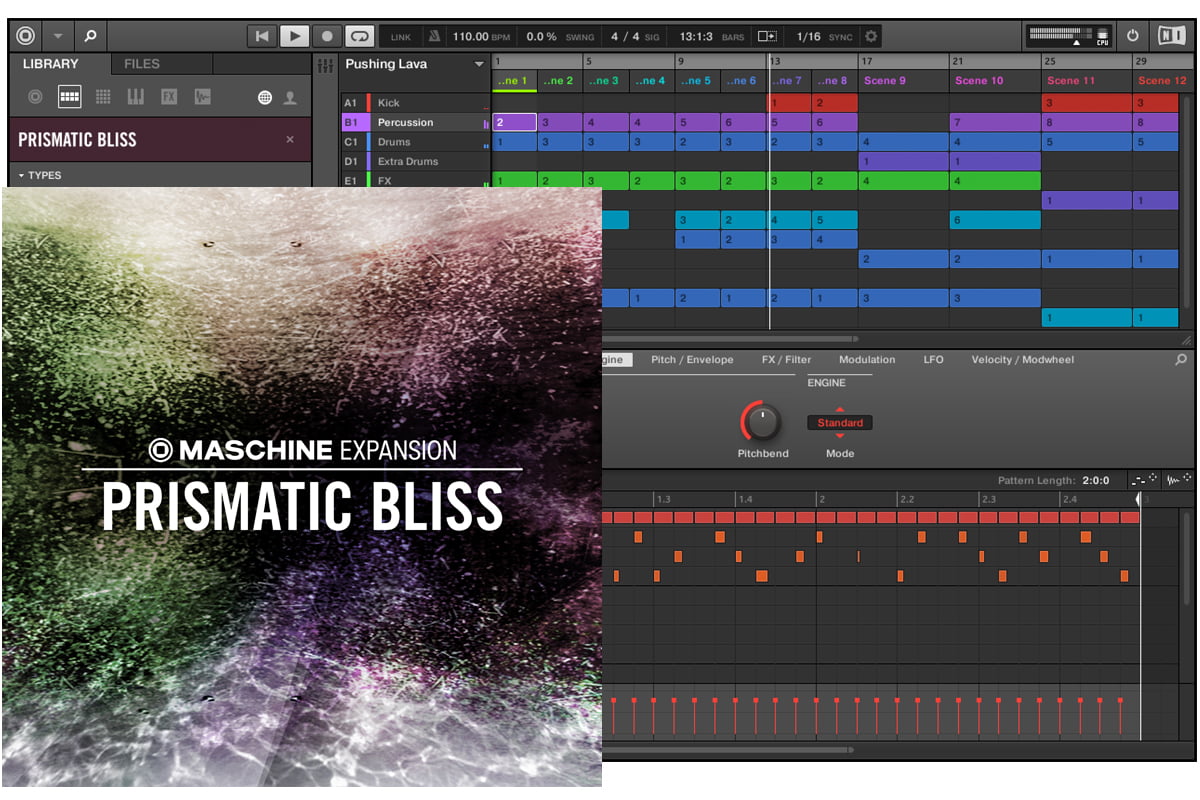Click the plug-in panel magnifier icon
The image size is (1200, 800).
1181,359
